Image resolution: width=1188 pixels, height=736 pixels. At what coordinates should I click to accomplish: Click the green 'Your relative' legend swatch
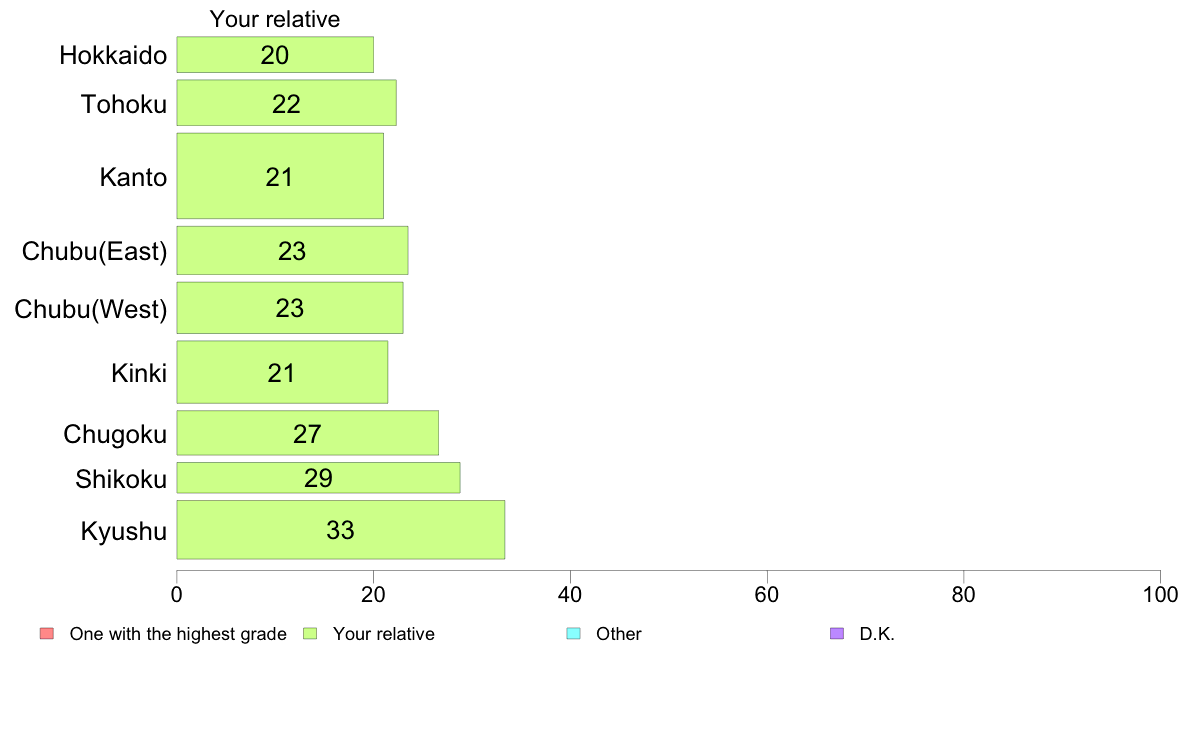click(x=310, y=634)
